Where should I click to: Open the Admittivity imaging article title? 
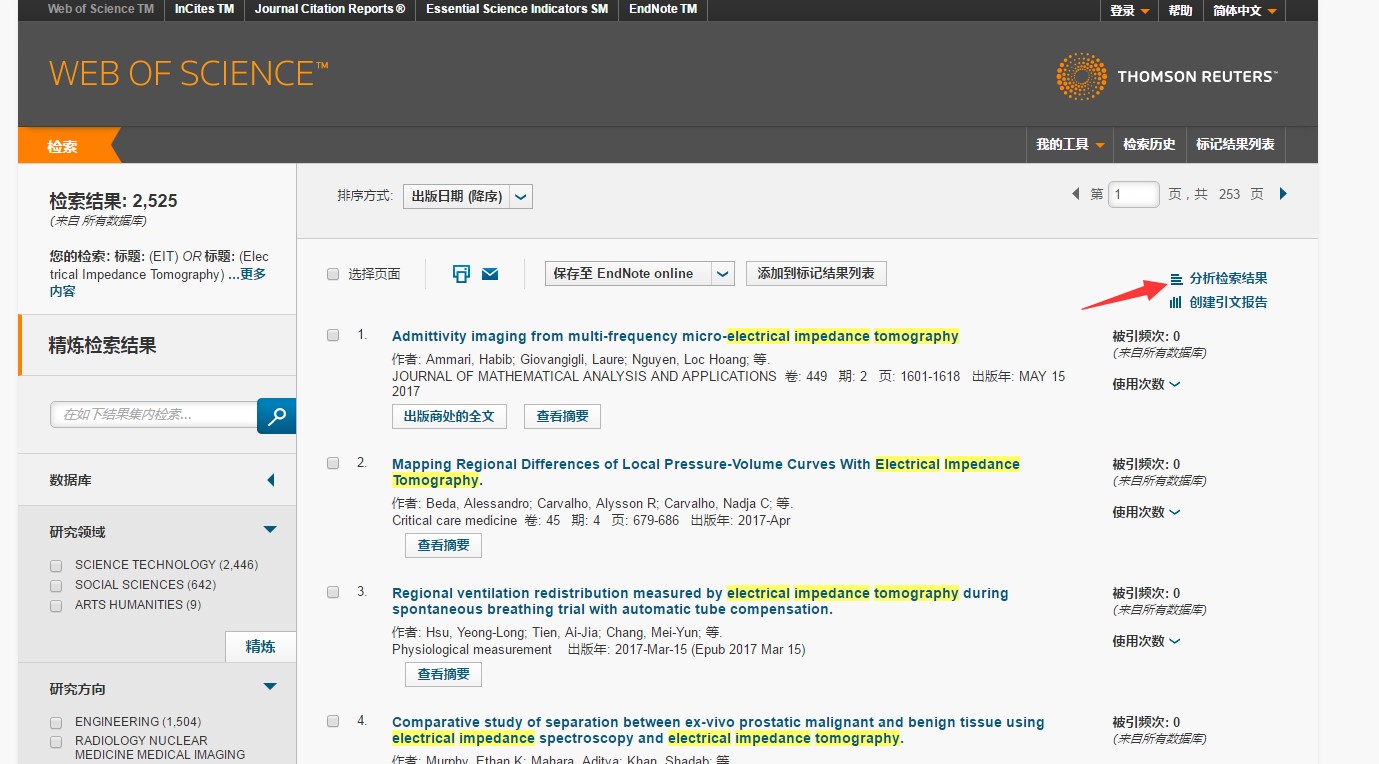(x=675, y=336)
